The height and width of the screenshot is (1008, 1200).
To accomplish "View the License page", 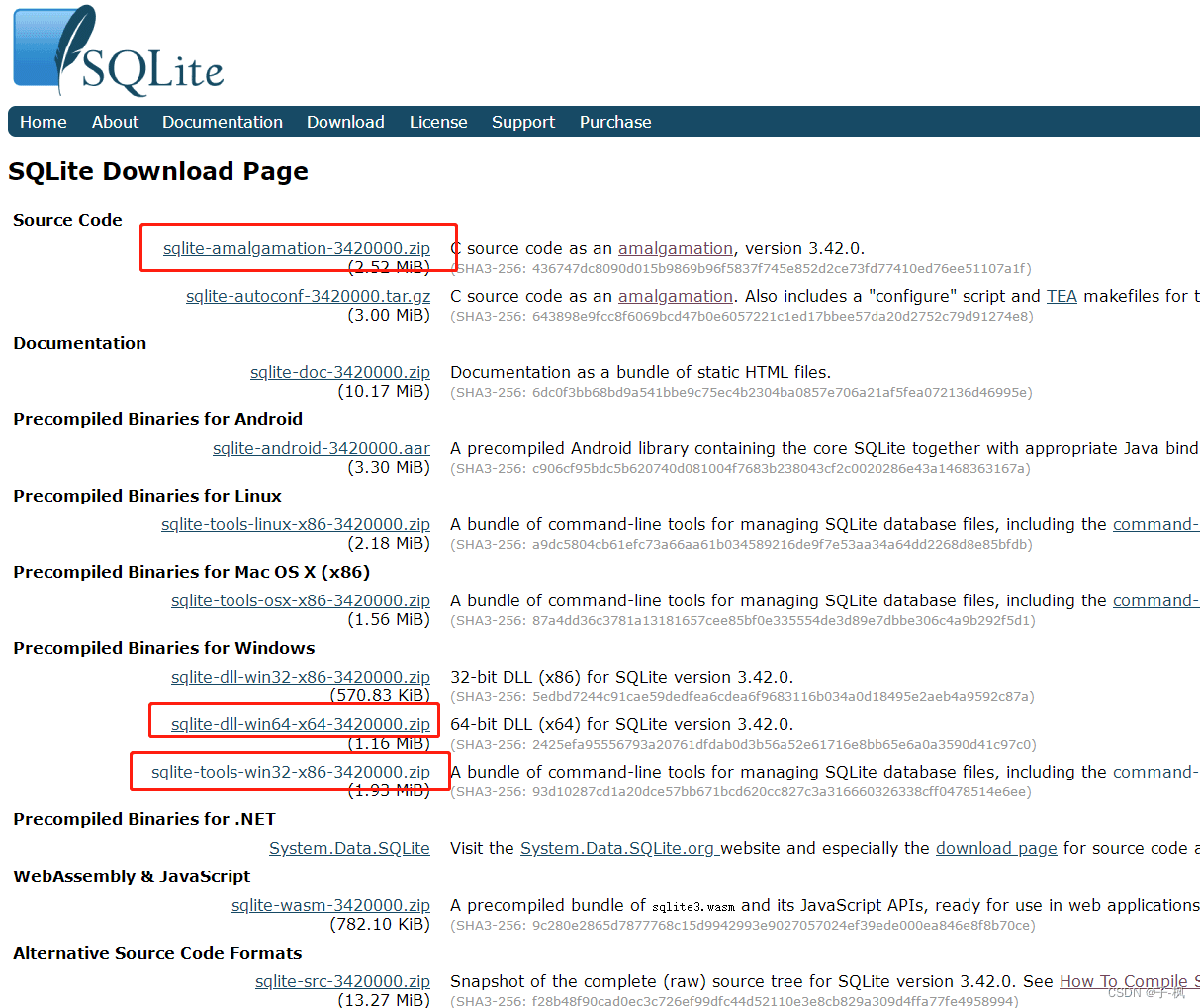I will (x=438, y=121).
